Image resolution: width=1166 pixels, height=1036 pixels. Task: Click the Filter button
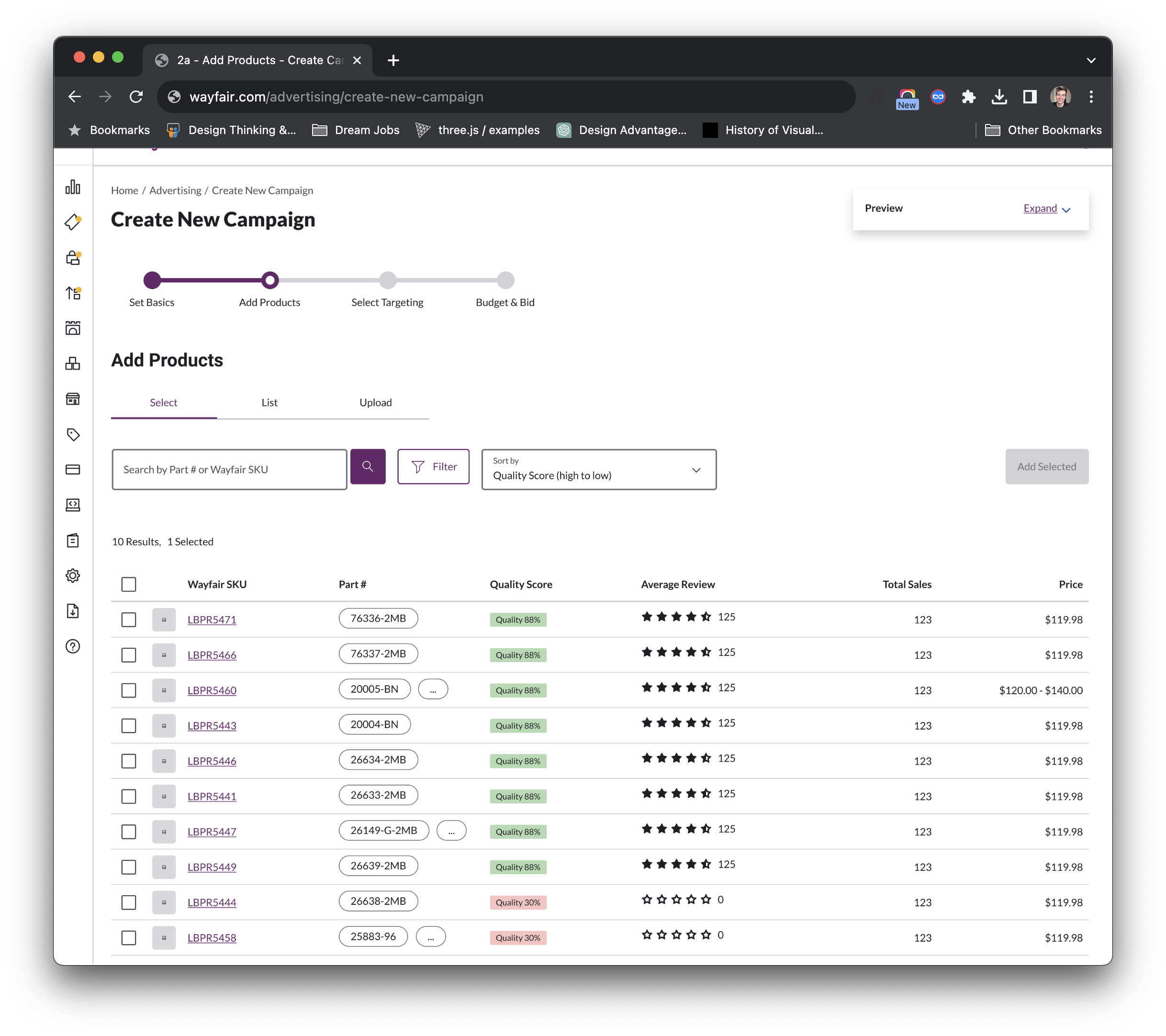coord(434,467)
